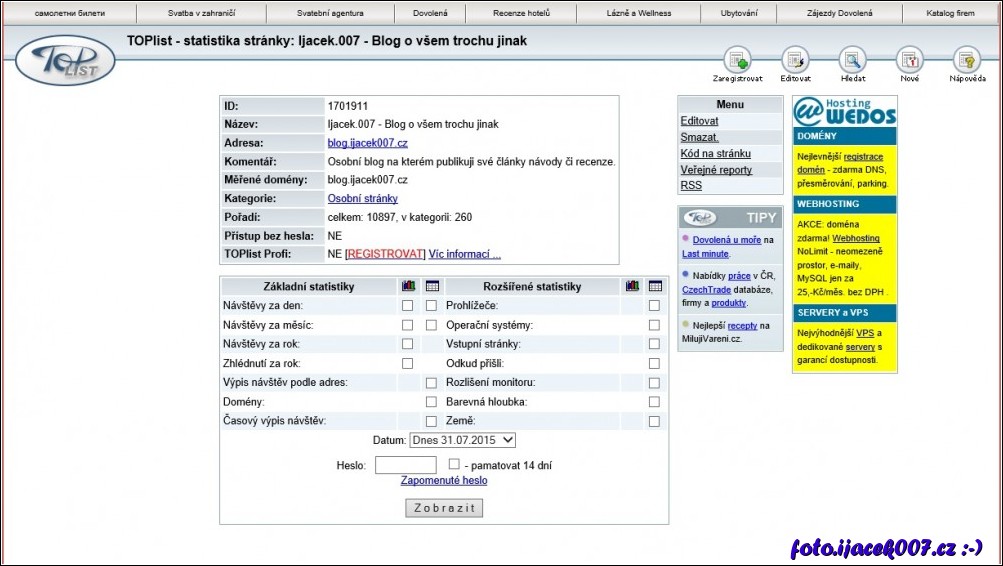Open the Recenze hotelů top navigation item
1003x566 pixels.
click(521, 14)
